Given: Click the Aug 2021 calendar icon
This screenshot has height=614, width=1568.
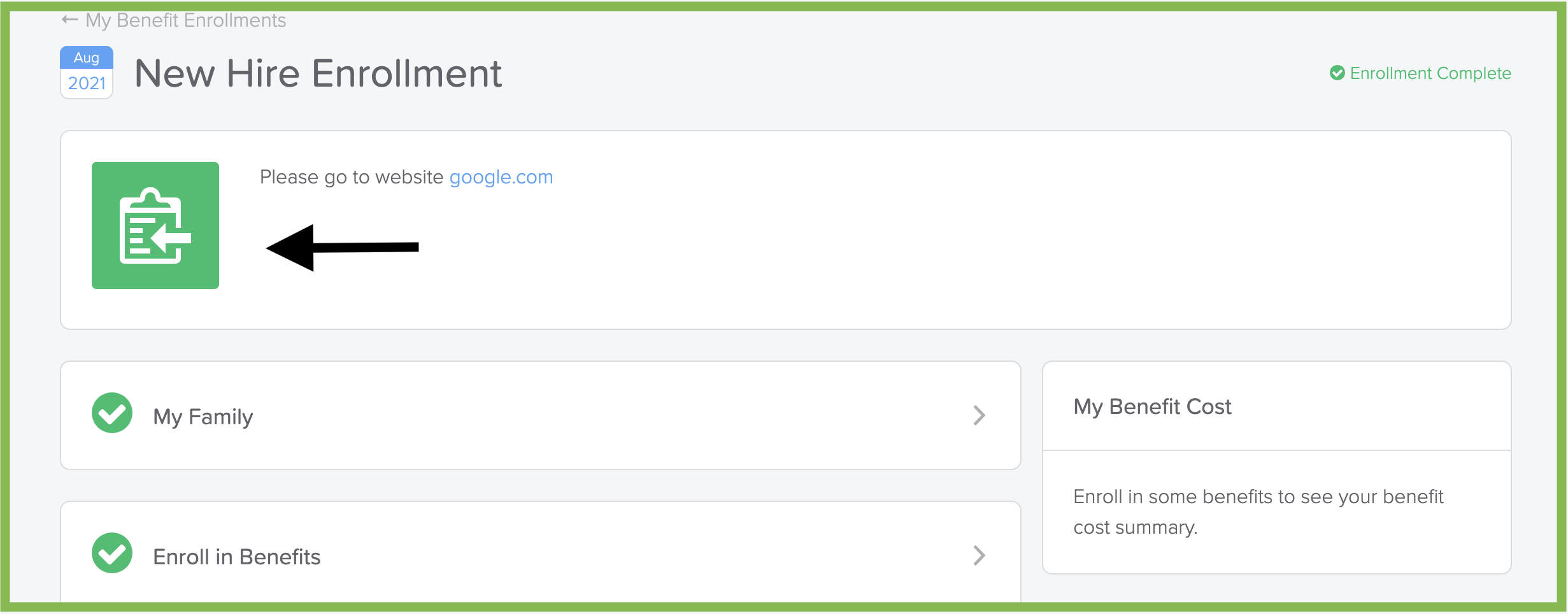Looking at the screenshot, I should point(87,72).
